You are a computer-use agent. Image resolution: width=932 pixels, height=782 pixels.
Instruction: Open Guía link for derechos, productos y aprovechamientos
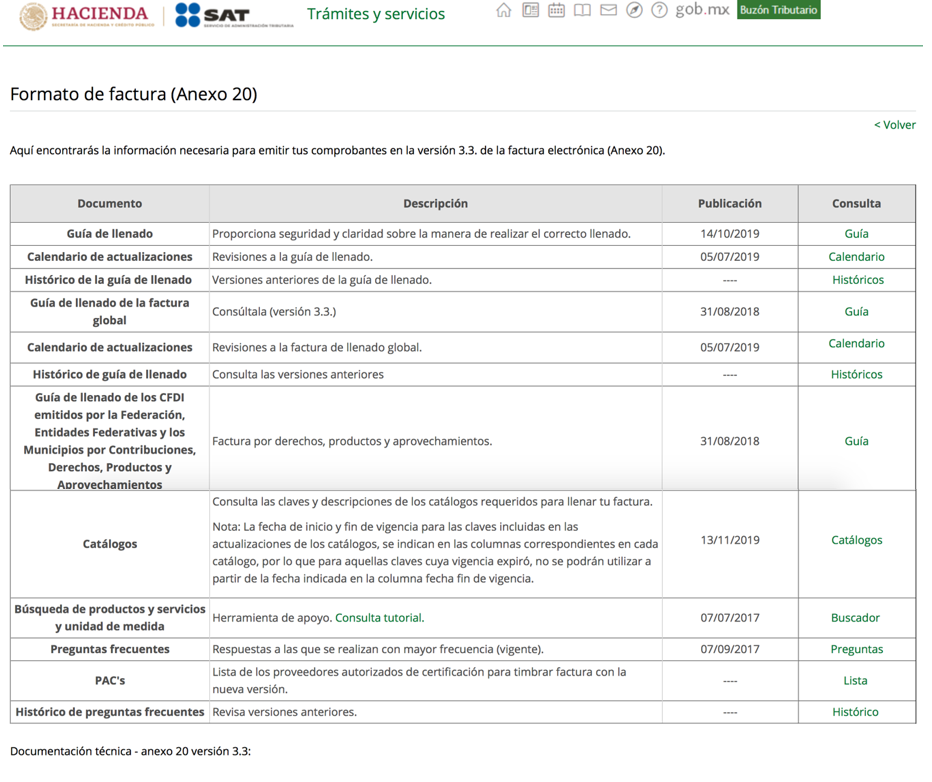click(857, 441)
